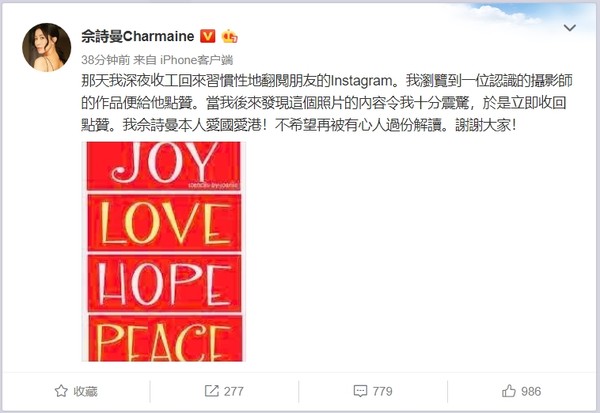Click the orange V verified badge

[x=208, y=36]
